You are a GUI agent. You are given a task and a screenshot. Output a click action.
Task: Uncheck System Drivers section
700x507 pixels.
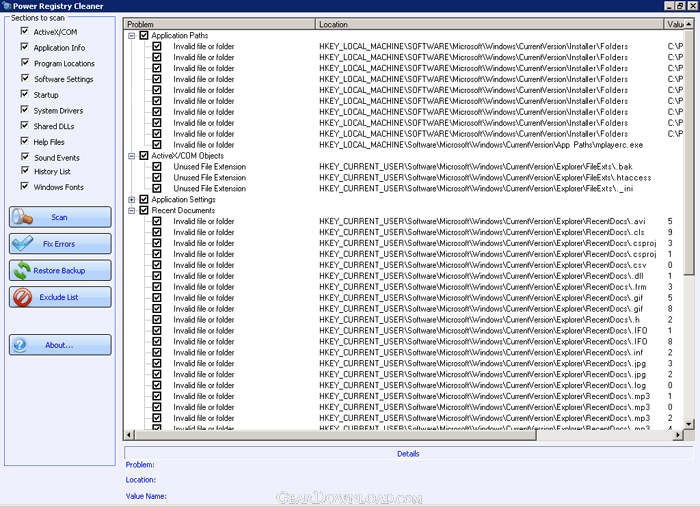tap(25, 109)
